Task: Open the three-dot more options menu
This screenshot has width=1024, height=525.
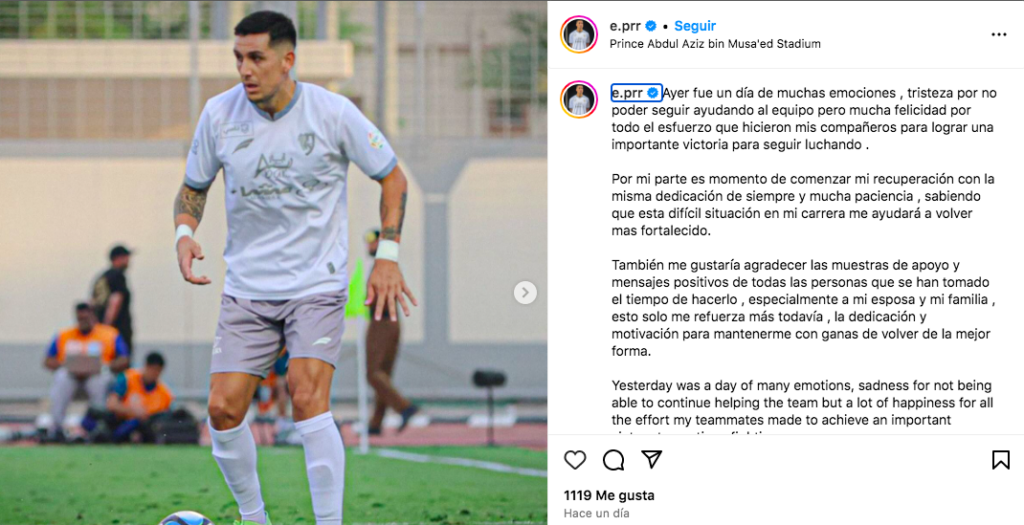Action: coord(999,35)
